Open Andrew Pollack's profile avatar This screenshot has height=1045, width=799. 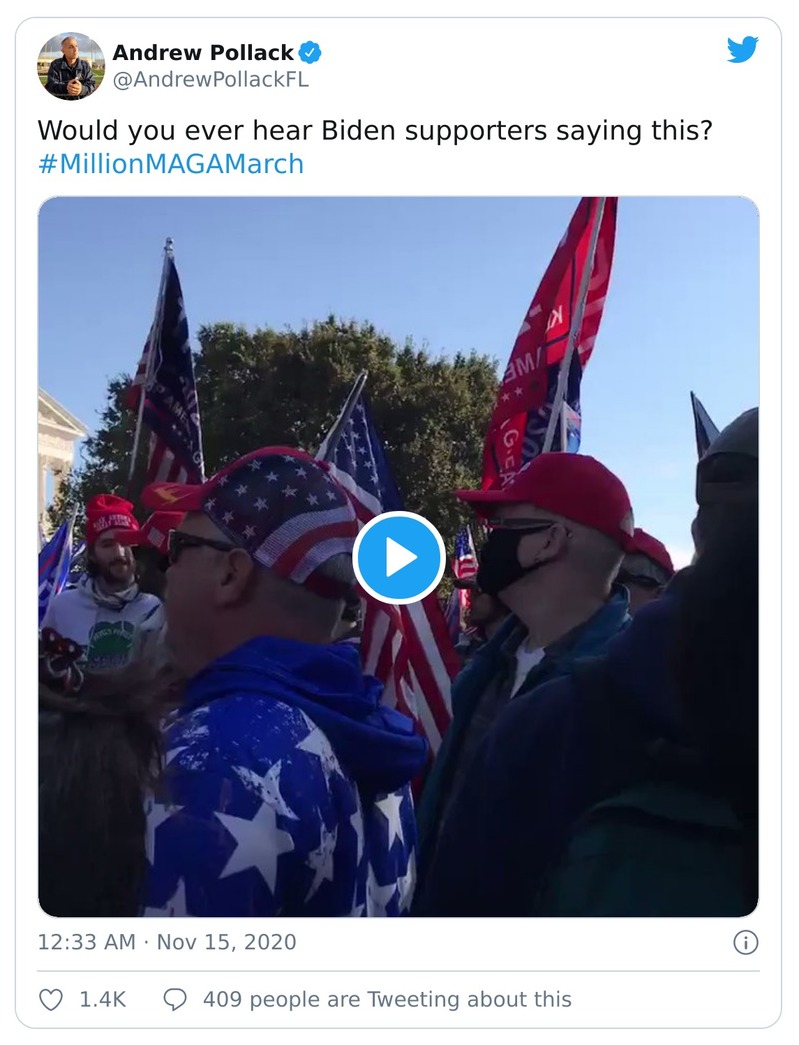(71, 66)
